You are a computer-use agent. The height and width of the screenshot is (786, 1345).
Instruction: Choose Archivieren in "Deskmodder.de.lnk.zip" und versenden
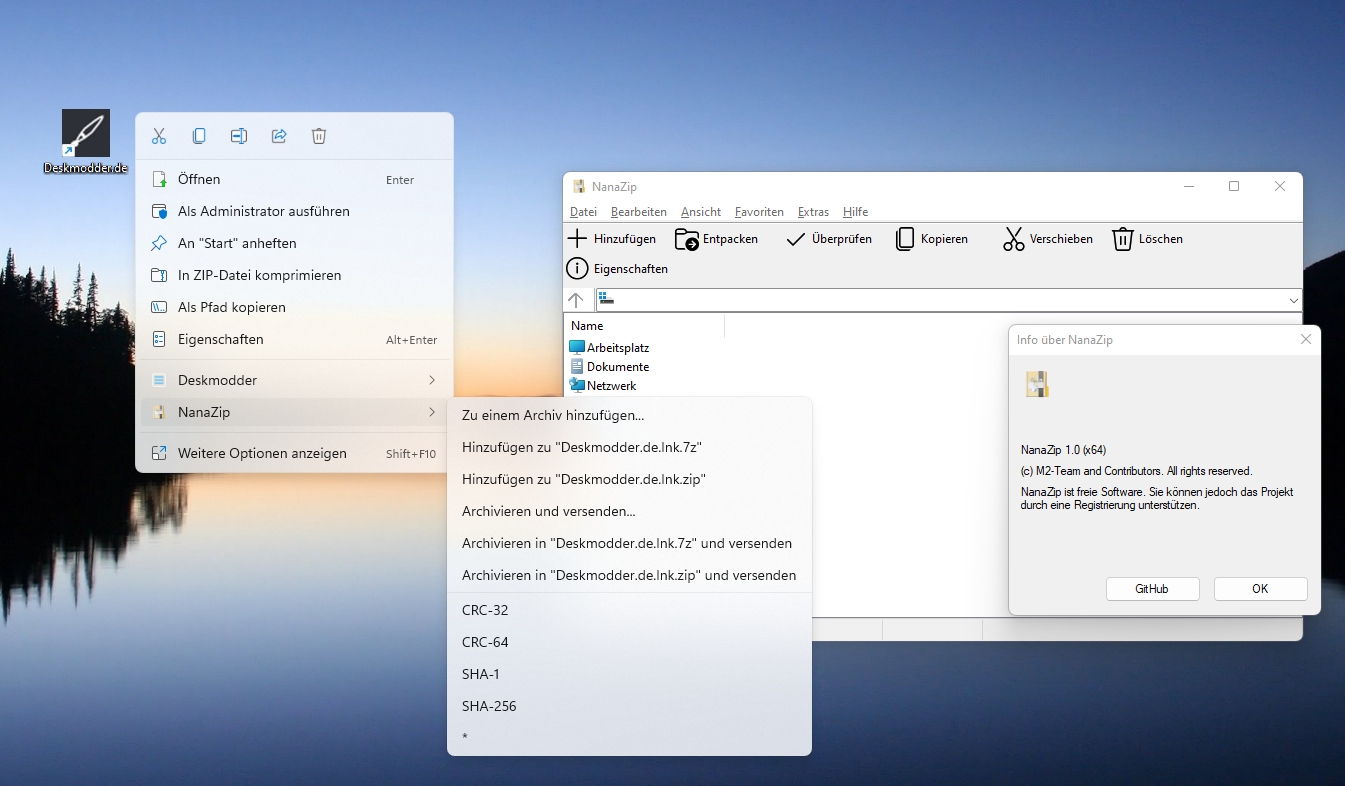[x=629, y=576]
